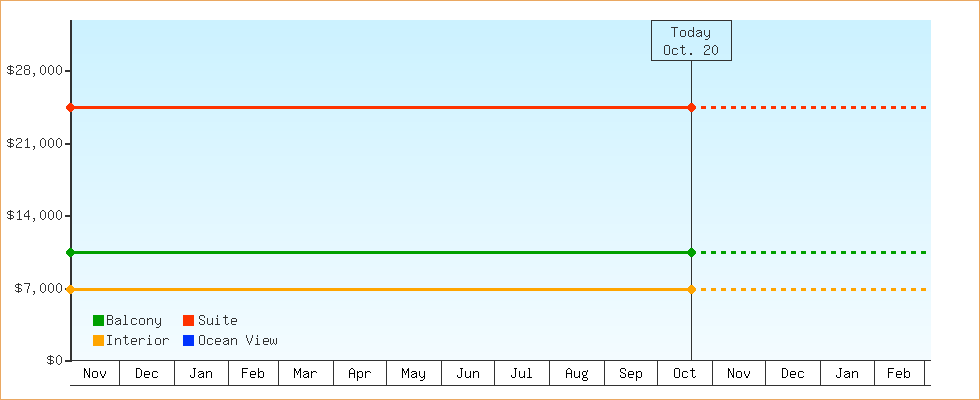980x400 pixels.
Task: Click the Balcony legend label
Action: [133, 321]
